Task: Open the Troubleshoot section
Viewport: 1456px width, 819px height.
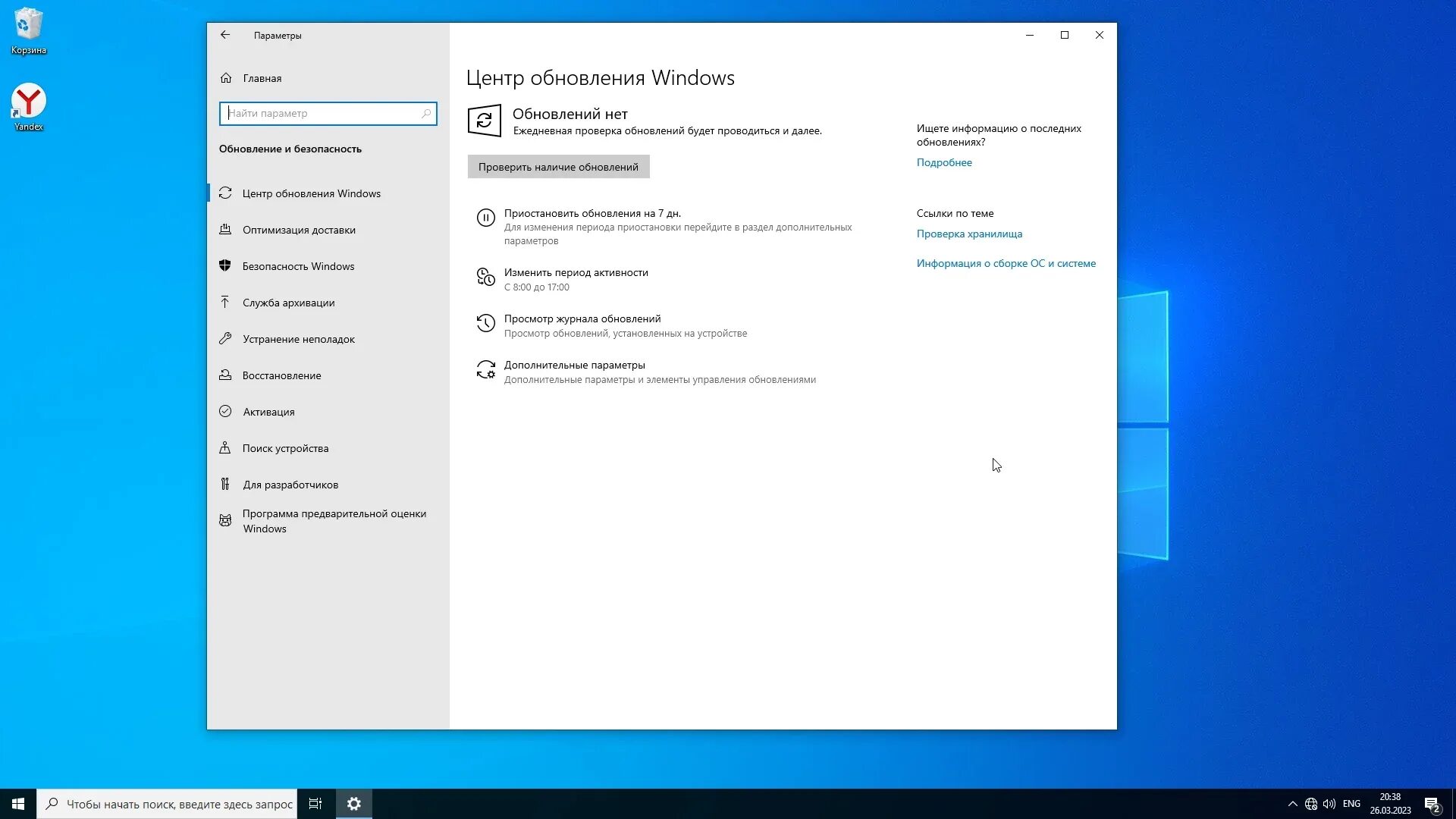Action: click(x=299, y=339)
